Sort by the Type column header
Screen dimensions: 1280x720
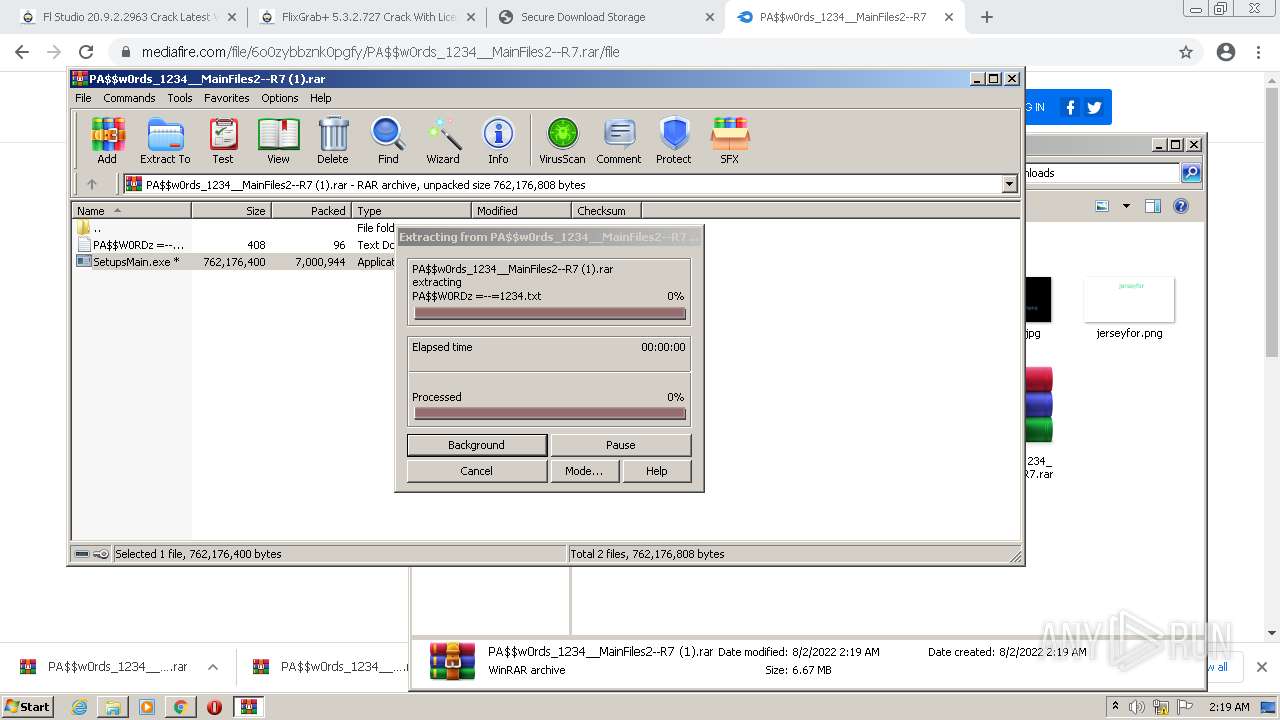tap(411, 211)
